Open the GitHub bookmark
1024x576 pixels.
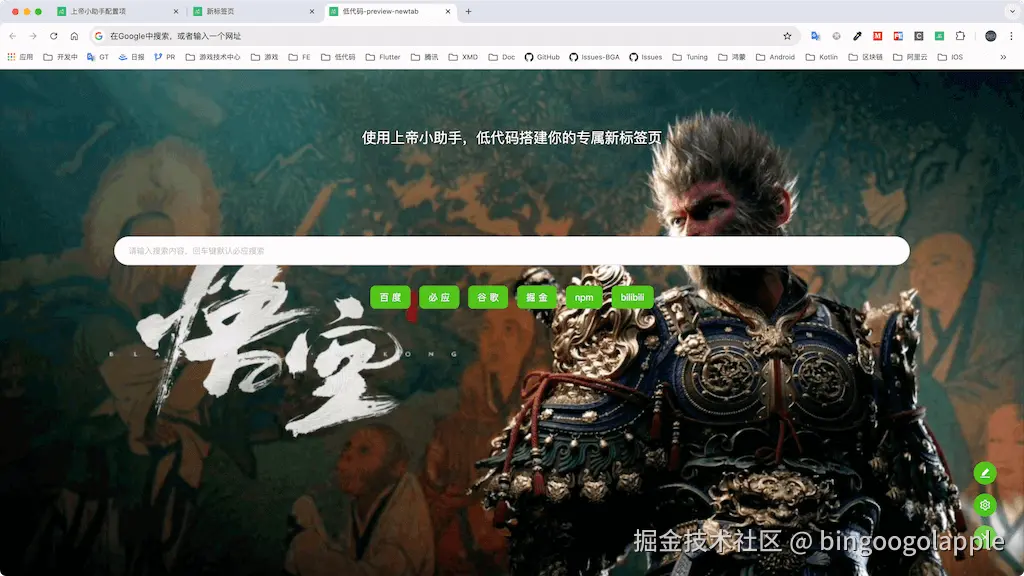click(x=542, y=57)
